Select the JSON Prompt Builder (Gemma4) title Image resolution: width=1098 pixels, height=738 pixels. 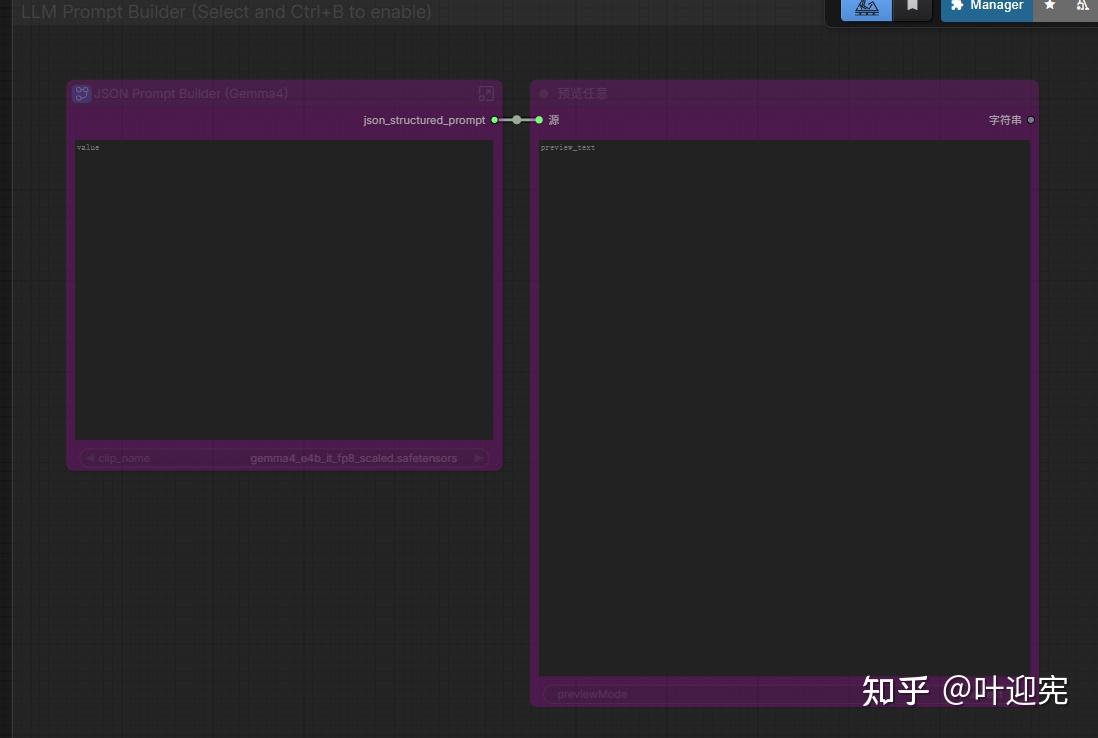[x=190, y=93]
